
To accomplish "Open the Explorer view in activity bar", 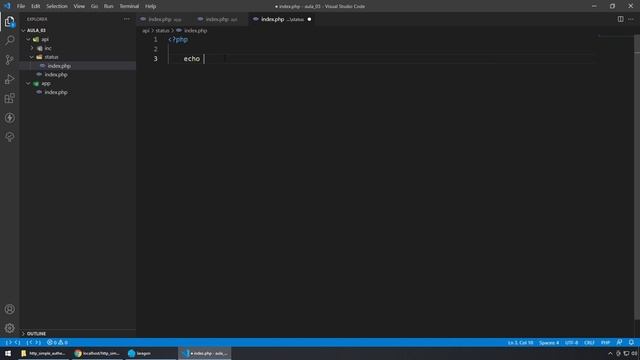I will 9,22.
